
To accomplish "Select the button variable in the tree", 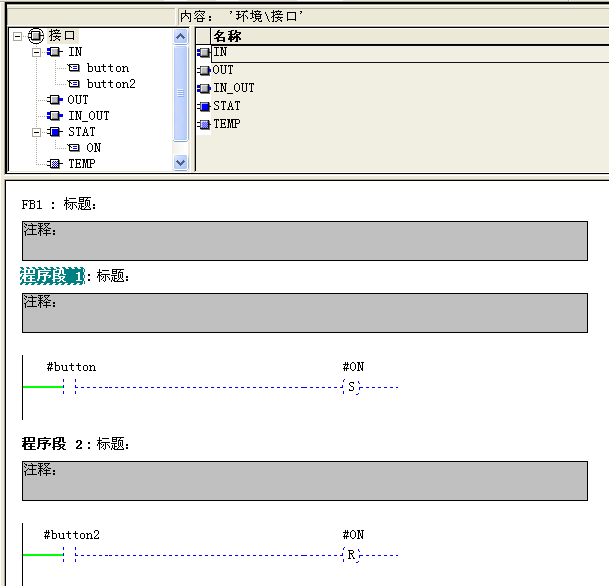I will (x=107, y=68).
